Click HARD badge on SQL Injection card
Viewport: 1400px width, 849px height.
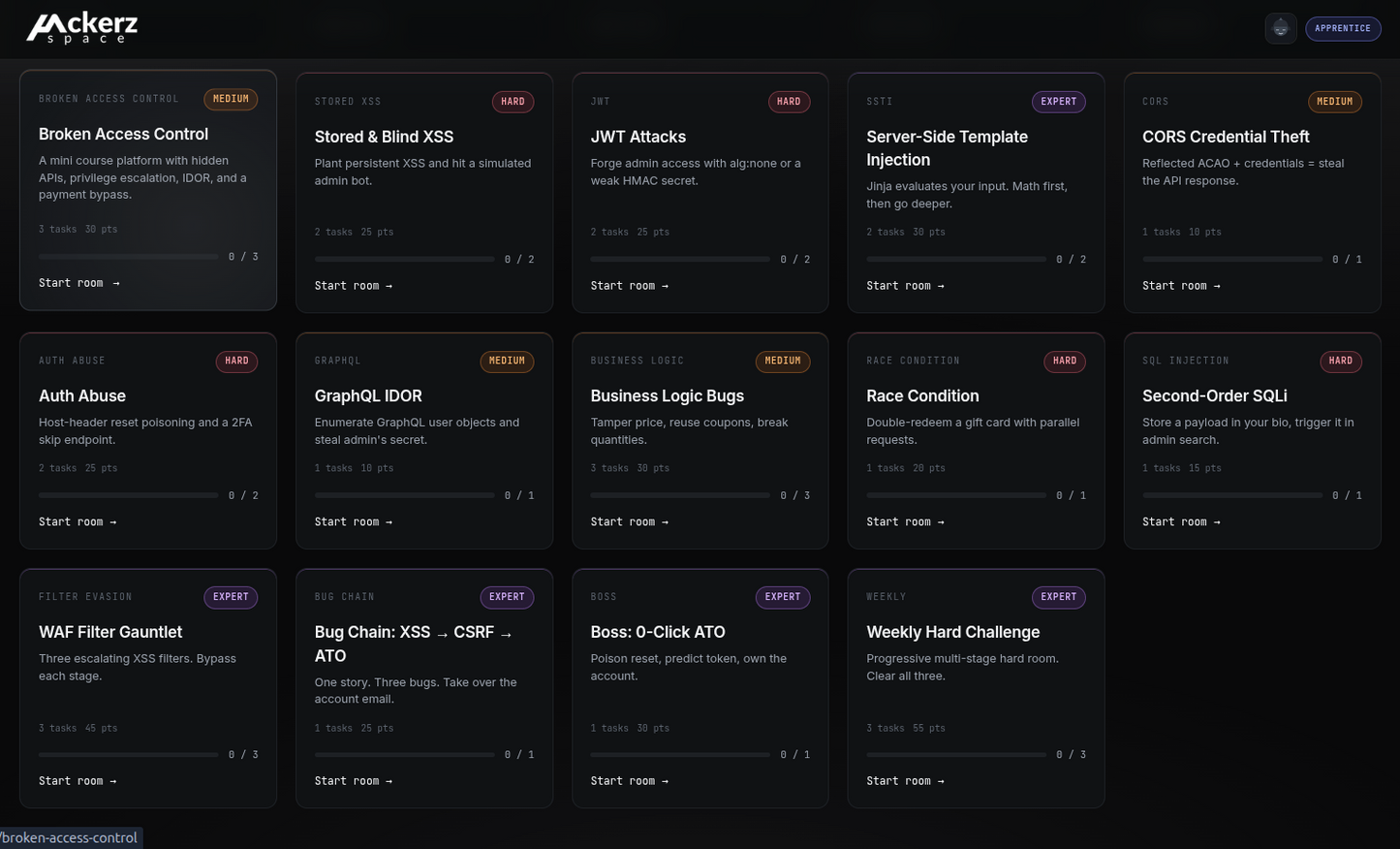pyautogui.click(x=1341, y=361)
